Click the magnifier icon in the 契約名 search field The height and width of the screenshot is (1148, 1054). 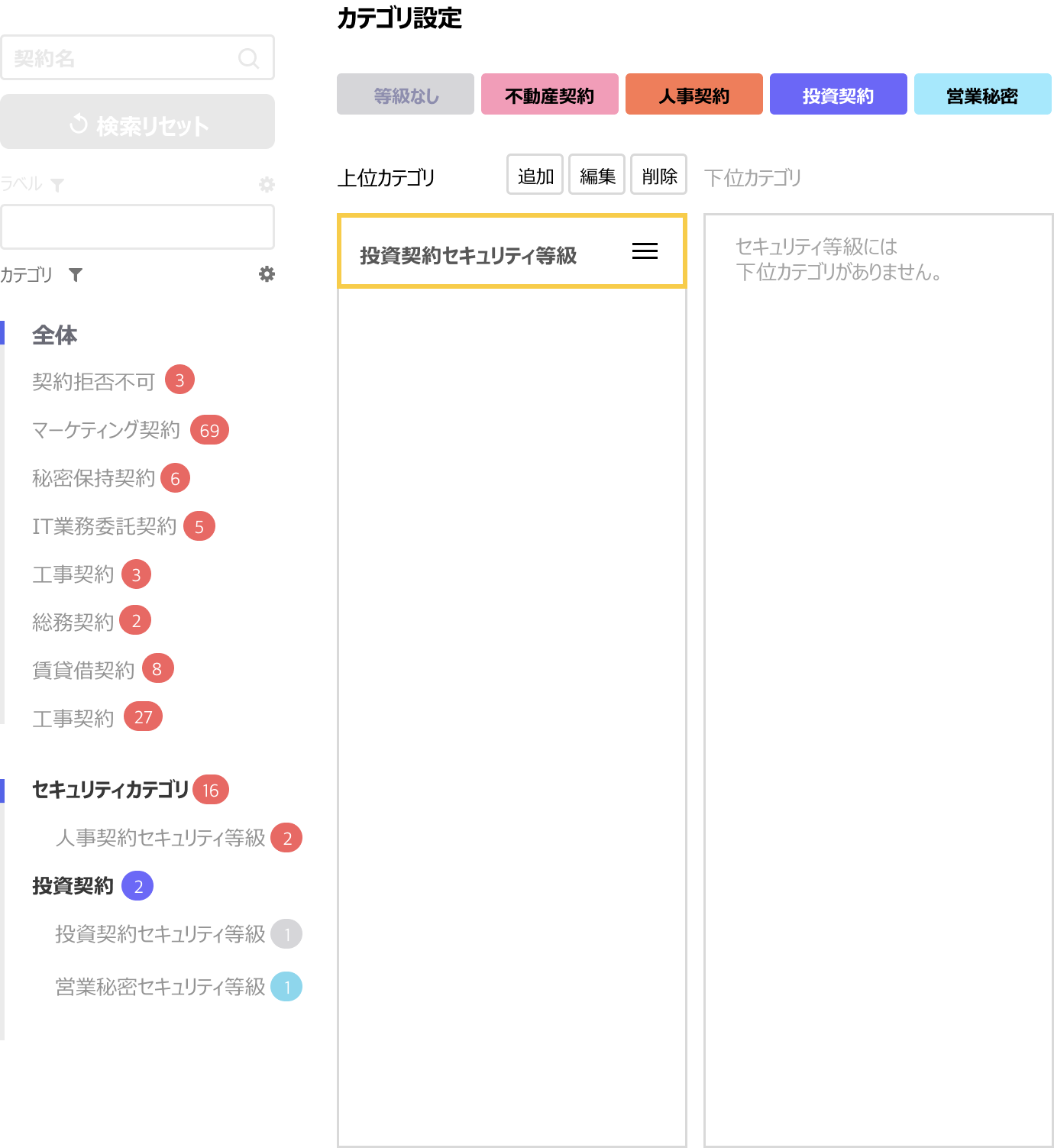(x=248, y=57)
